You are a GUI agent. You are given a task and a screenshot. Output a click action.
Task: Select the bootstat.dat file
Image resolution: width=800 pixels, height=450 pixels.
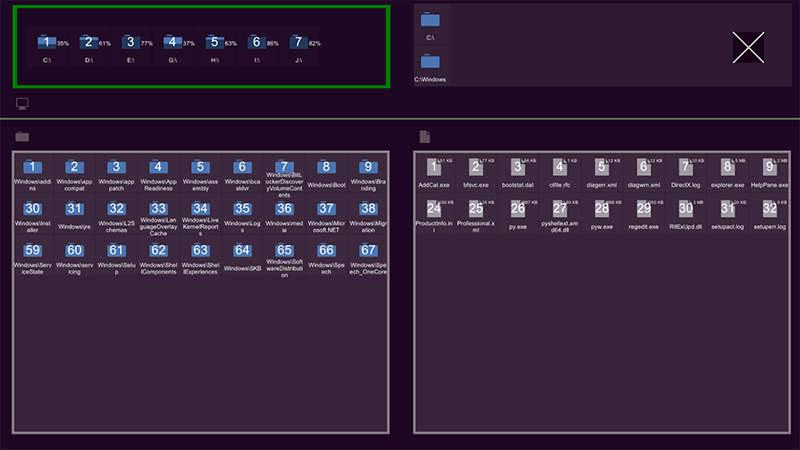(x=517, y=168)
